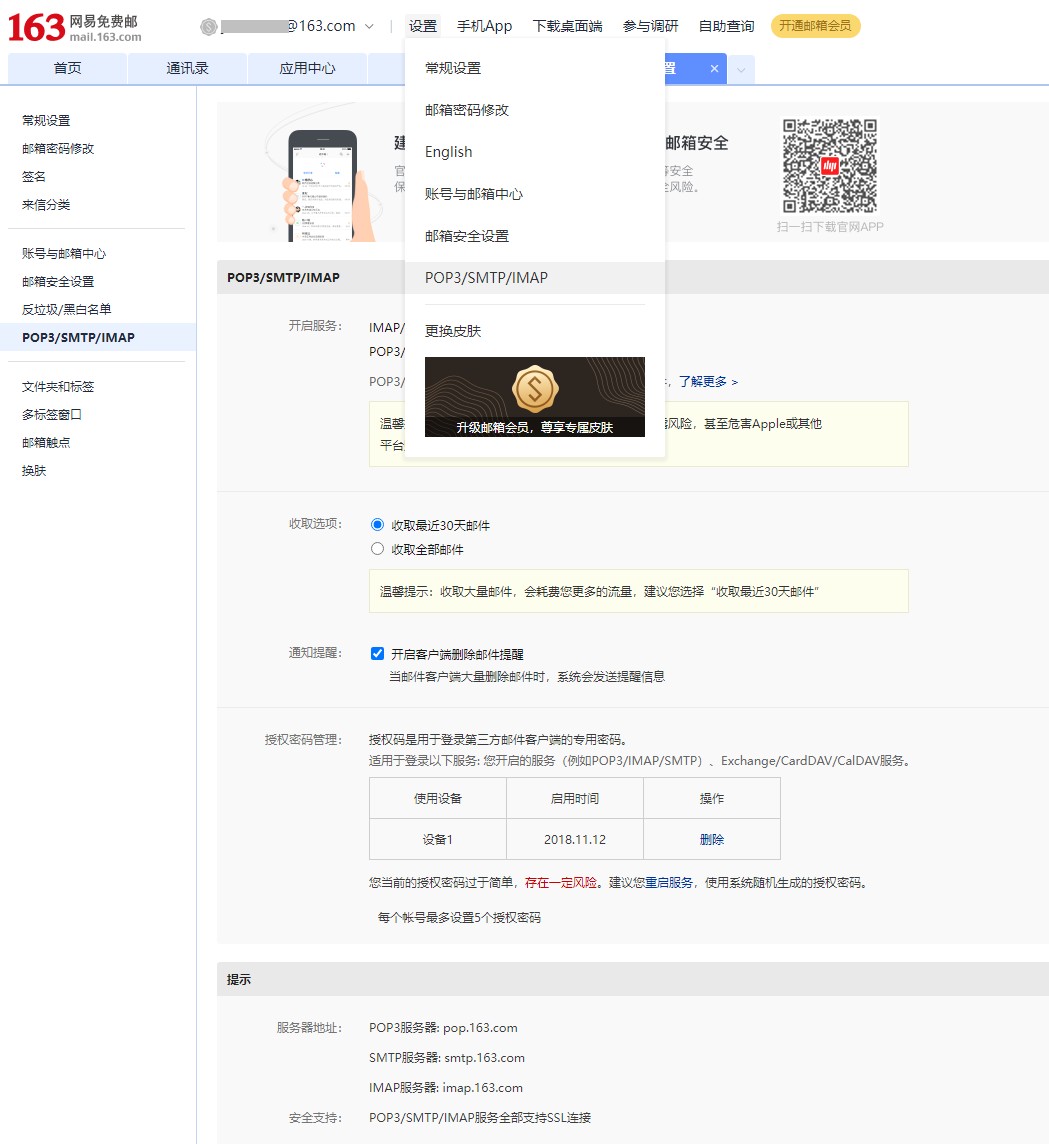1049x1144 pixels.
Task: Select 换肤 in the left sidebar
Action: 34,470
